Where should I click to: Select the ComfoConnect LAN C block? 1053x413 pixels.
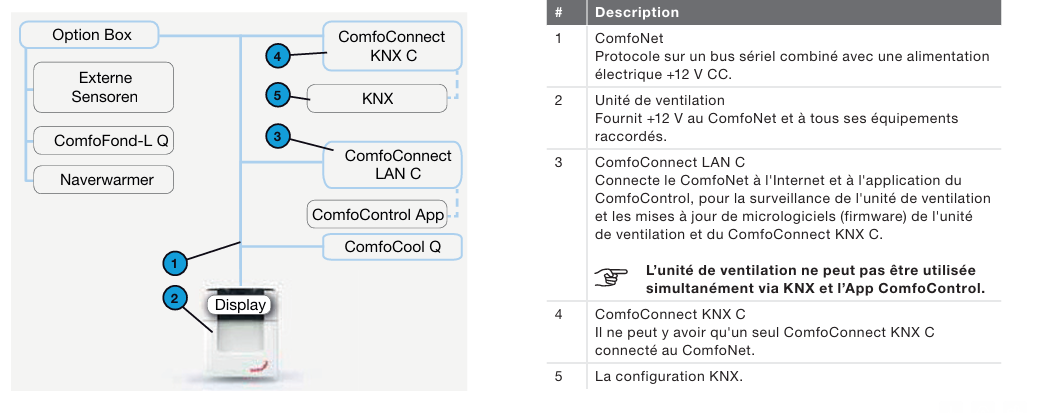click(x=397, y=165)
